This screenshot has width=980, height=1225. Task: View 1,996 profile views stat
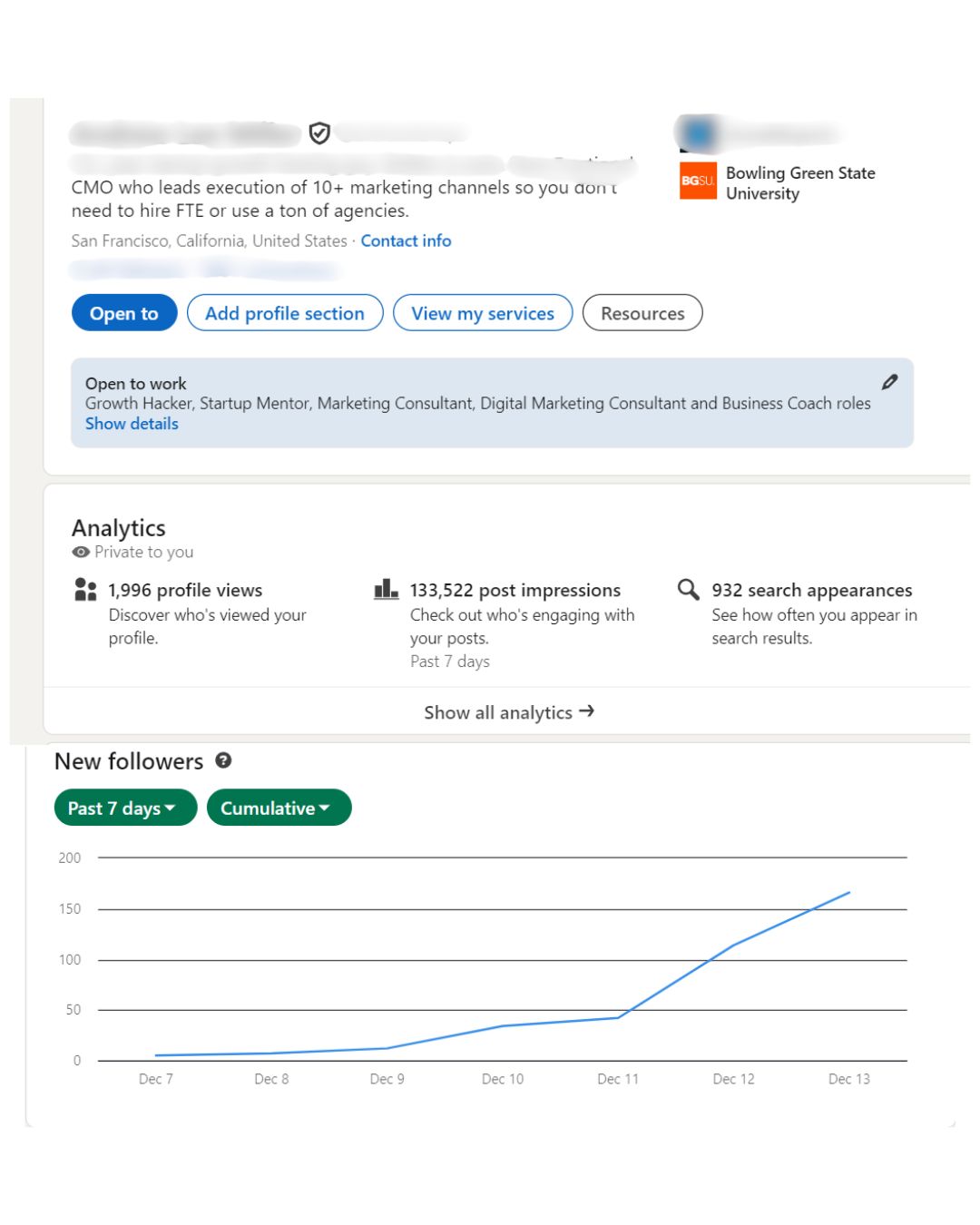point(185,591)
